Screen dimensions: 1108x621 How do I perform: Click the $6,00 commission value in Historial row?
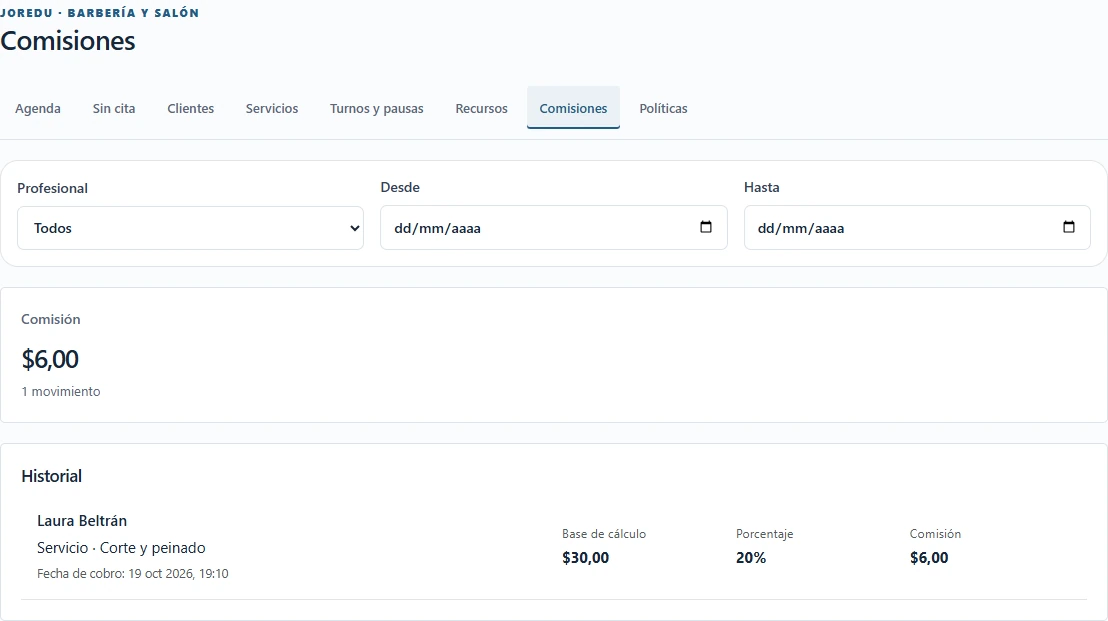point(929,557)
